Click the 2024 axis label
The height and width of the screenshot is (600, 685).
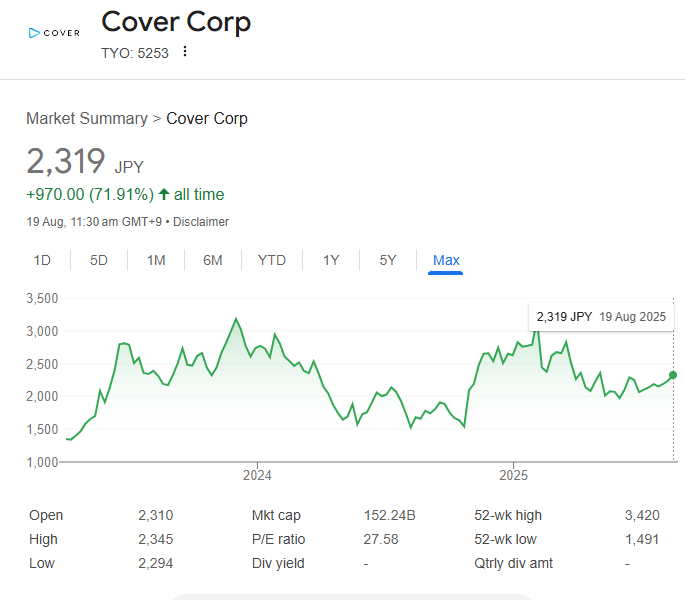(x=257, y=475)
